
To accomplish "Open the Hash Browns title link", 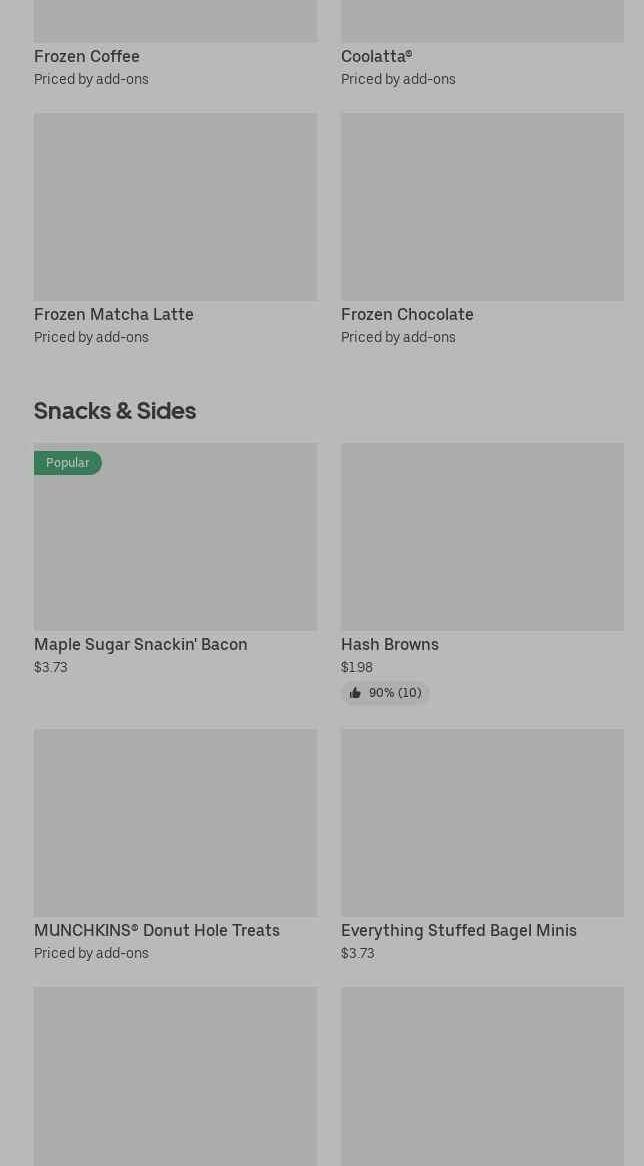I will (x=390, y=645).
